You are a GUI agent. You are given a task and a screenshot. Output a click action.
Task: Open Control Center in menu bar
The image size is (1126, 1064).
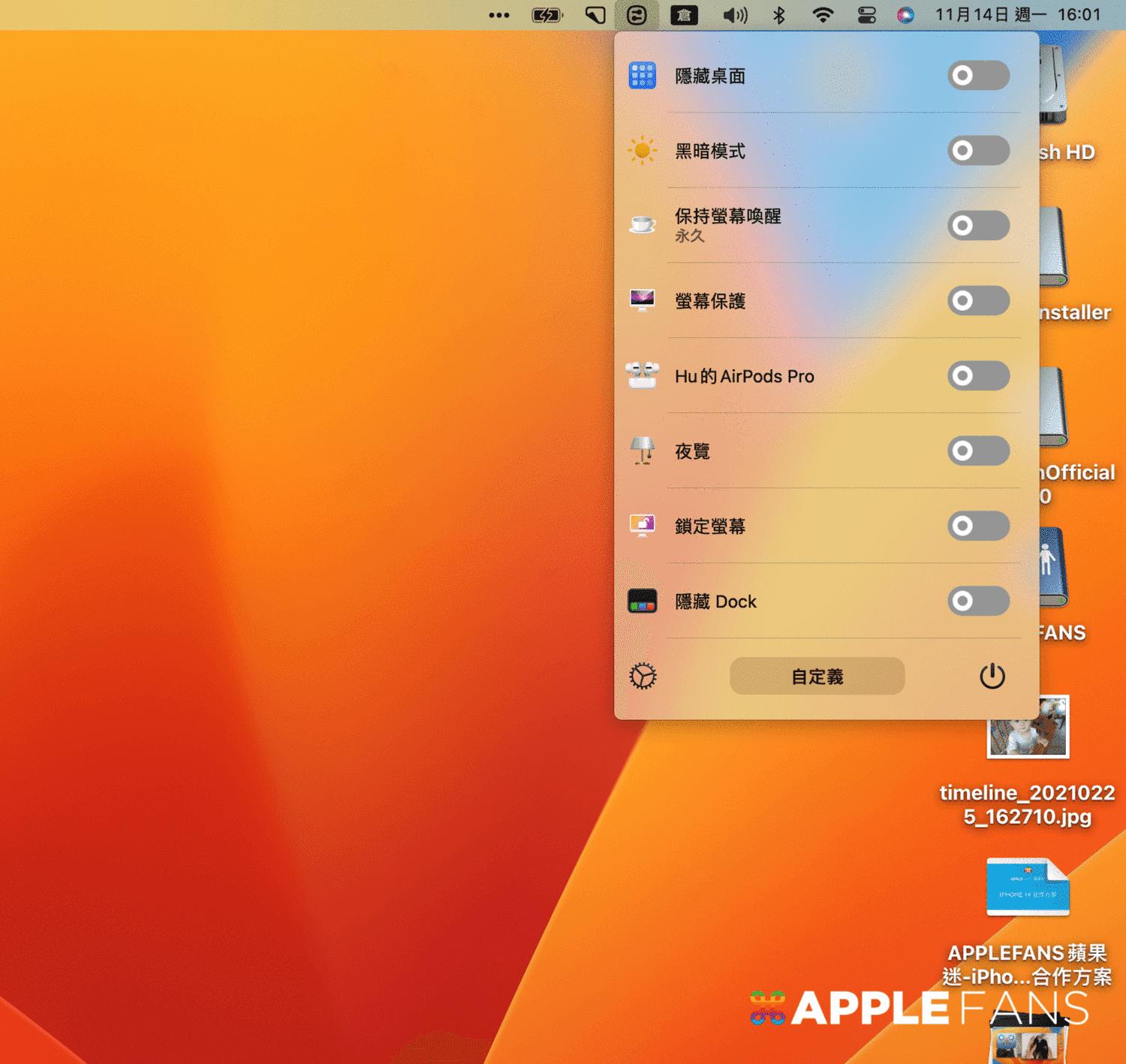[x=866, y=15]
